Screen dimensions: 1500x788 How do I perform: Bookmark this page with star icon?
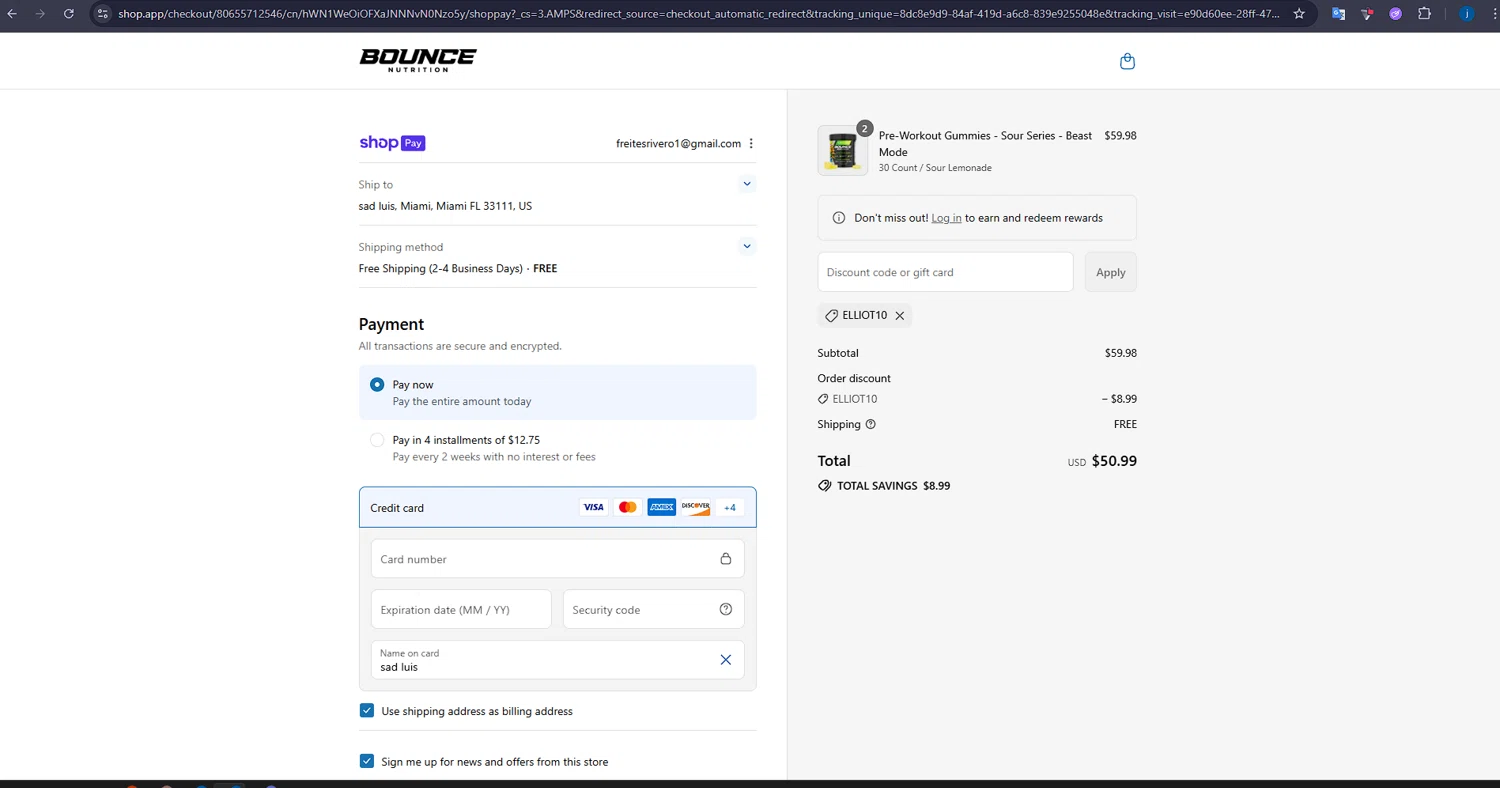pyautogui.click(x=1299, y=14)
